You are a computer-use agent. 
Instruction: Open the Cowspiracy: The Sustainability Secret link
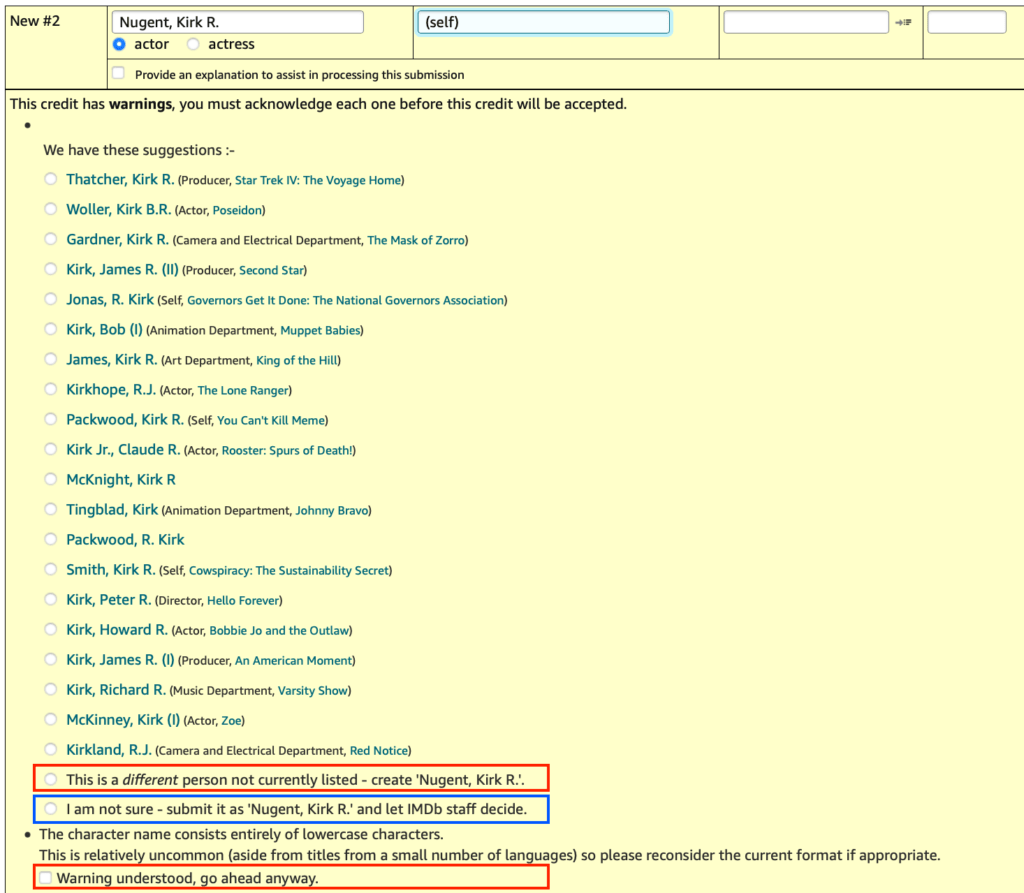coord(289,570)
